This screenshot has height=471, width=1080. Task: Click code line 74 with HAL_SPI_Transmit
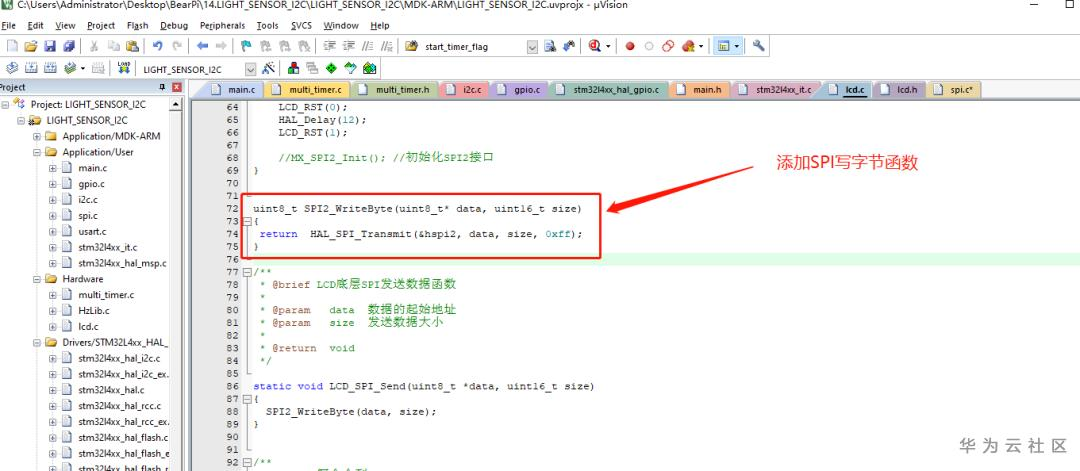420,234
